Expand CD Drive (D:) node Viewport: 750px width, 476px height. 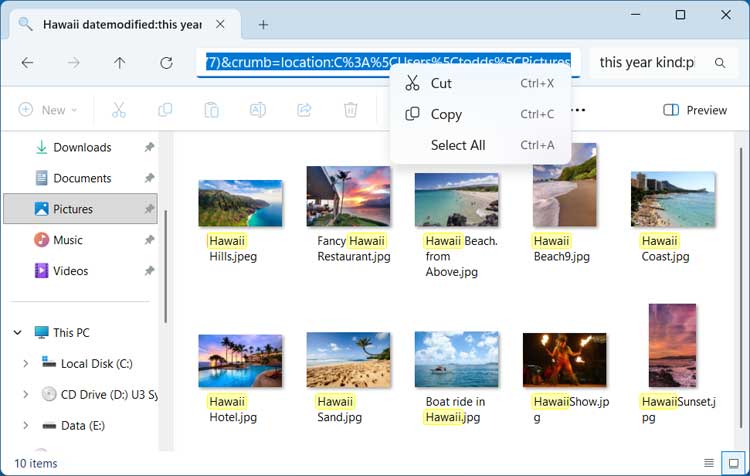pos(25,395)
